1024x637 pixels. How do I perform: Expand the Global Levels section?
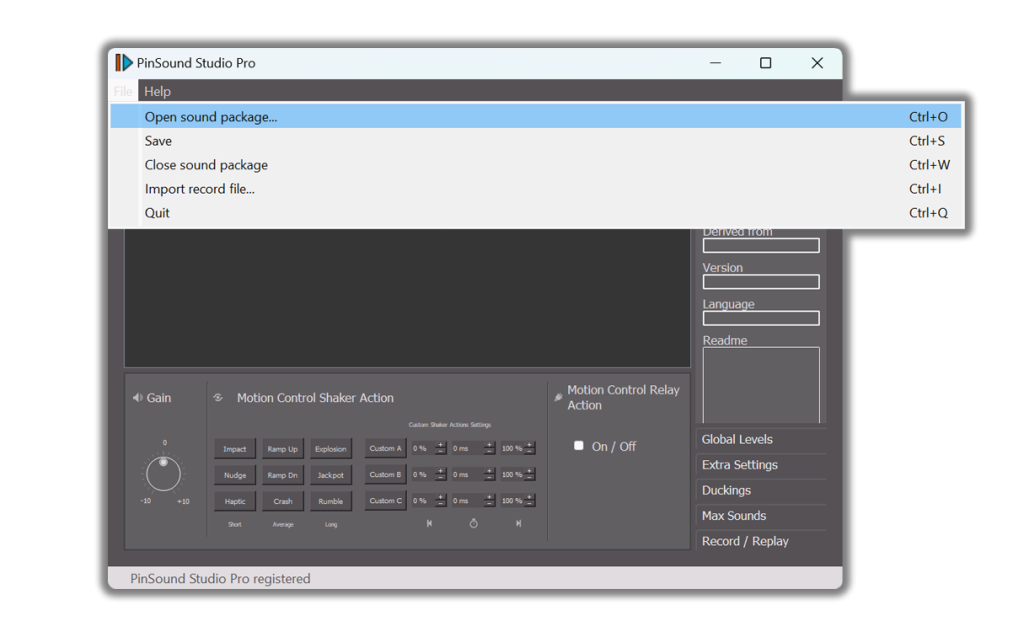pos(761,440)
